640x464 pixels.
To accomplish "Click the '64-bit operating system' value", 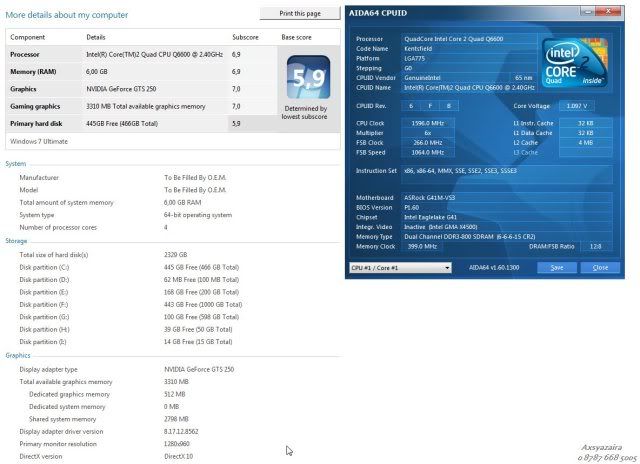I will [198, 215].
